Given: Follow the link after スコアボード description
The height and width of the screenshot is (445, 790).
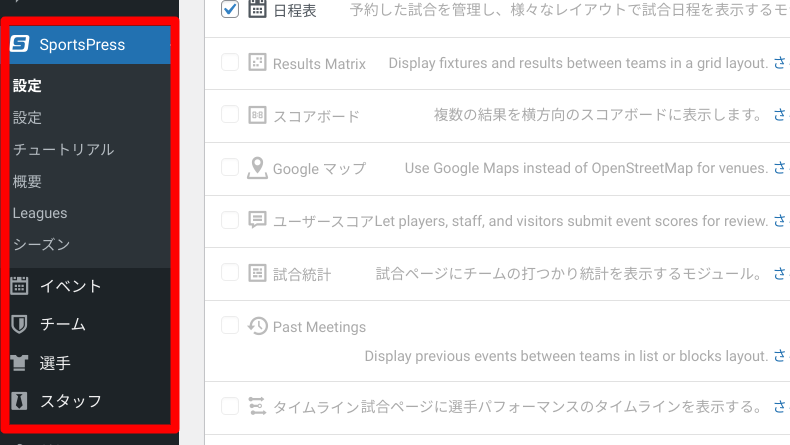Looking at the screenshot, I should point(782,115).
